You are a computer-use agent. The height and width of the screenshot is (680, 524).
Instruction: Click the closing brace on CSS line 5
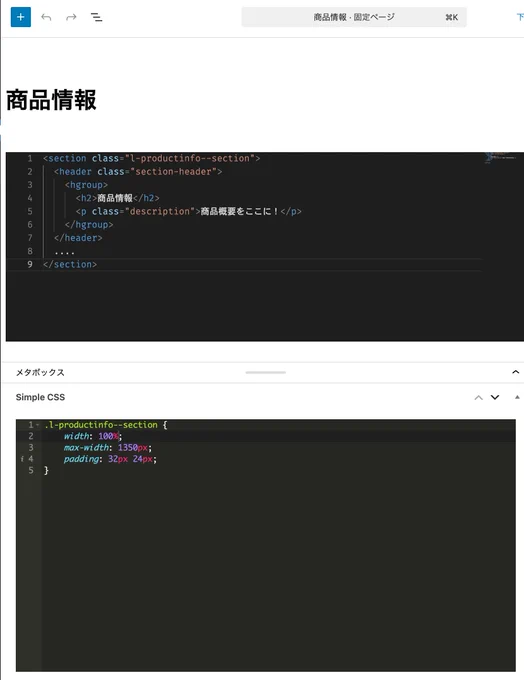point(46,470)
